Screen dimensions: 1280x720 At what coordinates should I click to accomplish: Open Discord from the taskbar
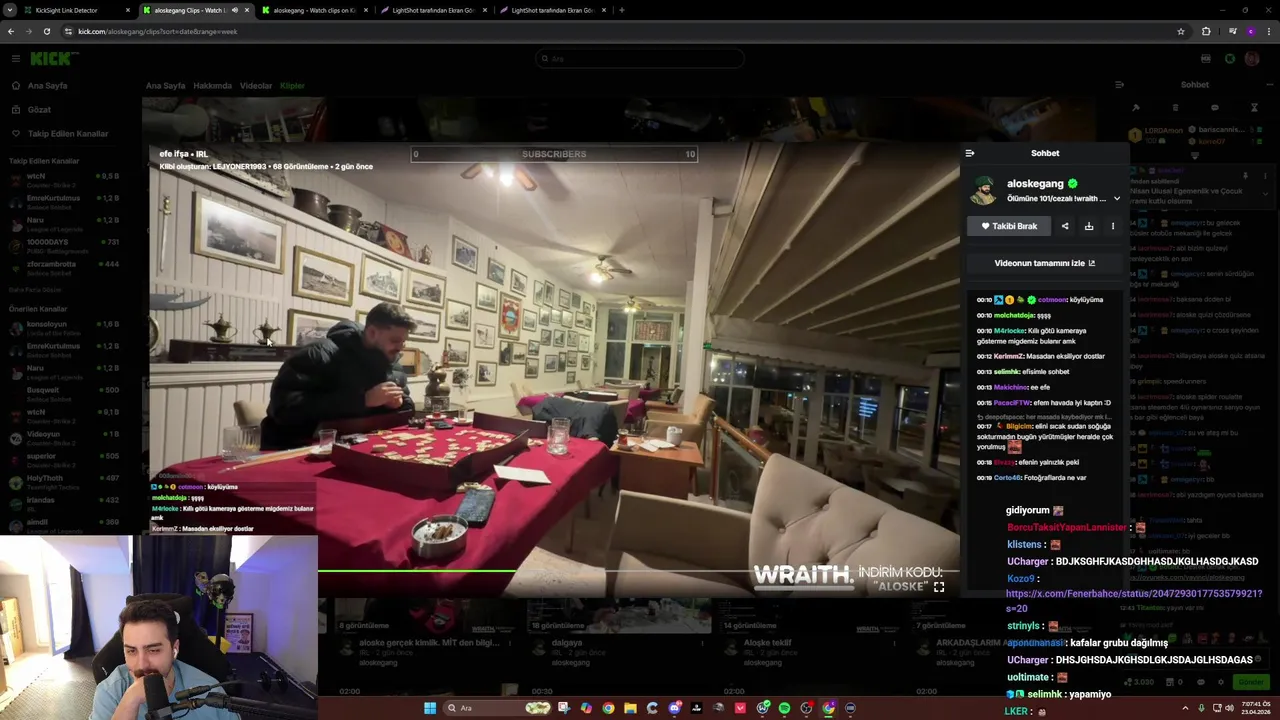[x=674, y=708]
